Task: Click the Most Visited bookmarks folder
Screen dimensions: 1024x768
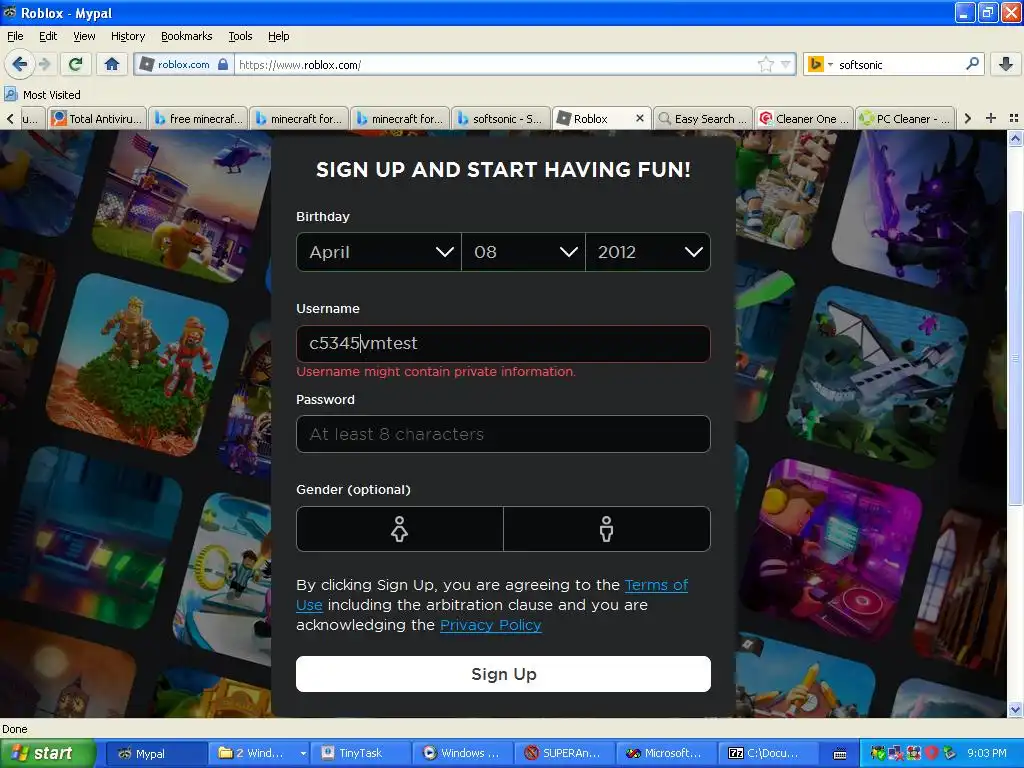Action: tap(43, 95)
